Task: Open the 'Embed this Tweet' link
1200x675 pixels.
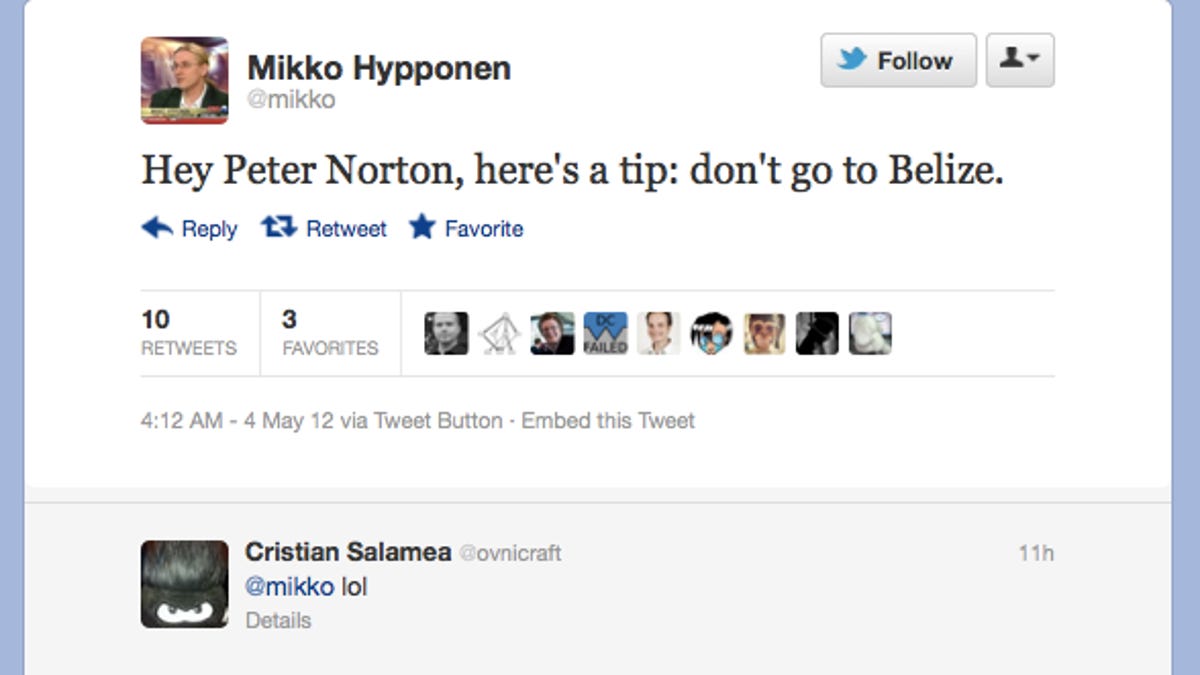Action: click(x=608, y=421)
